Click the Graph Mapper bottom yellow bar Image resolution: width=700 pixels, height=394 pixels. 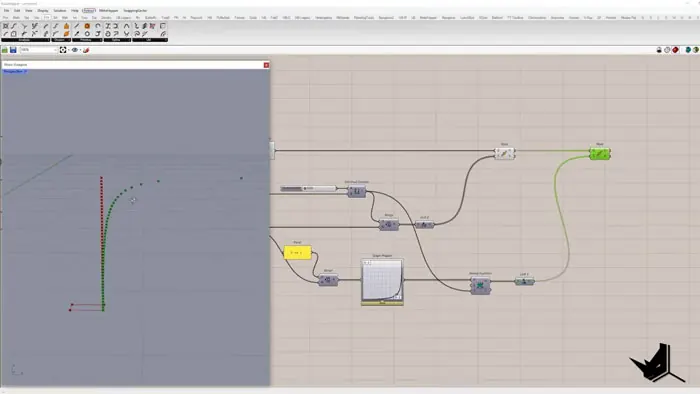coord(382,303)
